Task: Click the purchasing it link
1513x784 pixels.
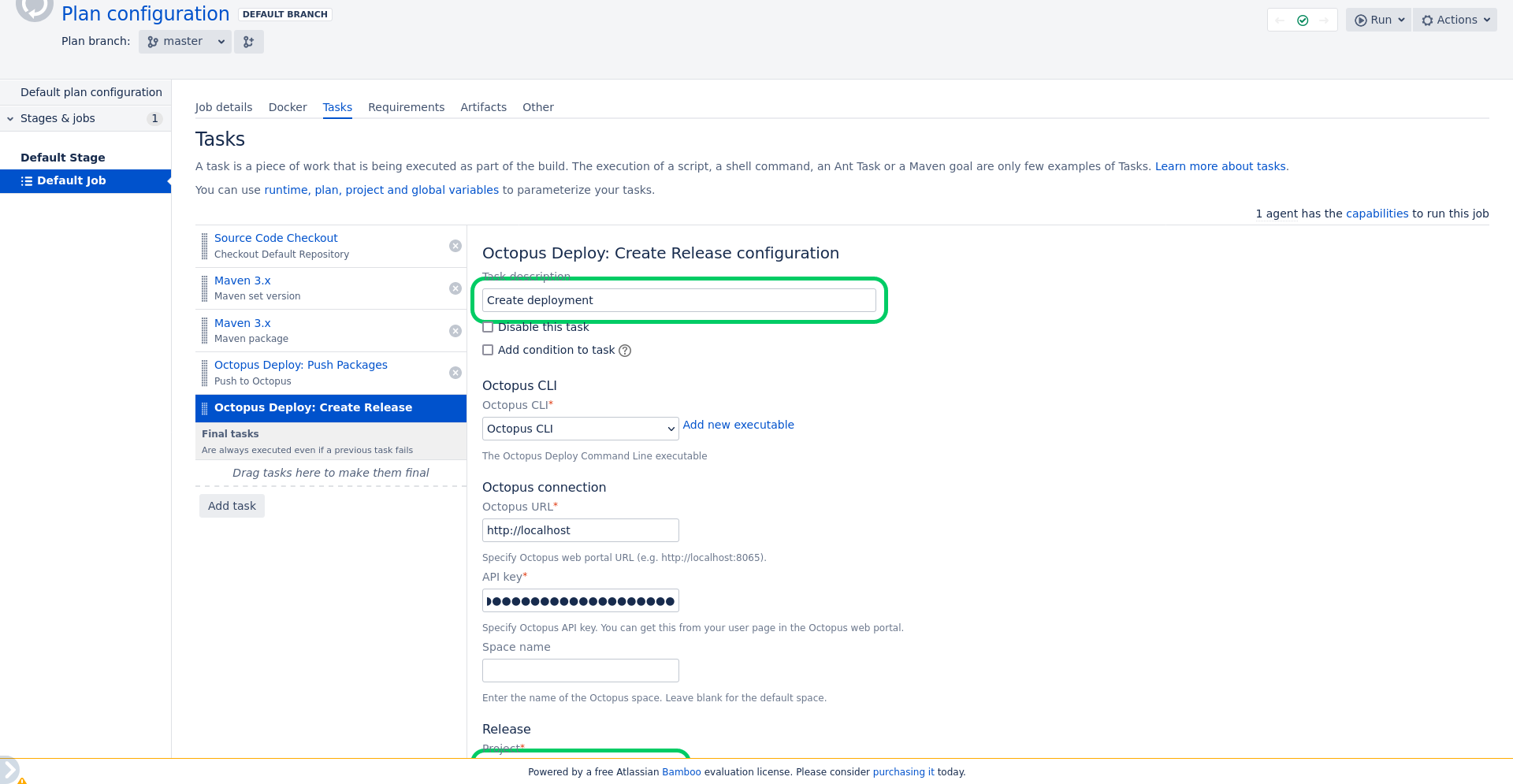Action: tap(903, 772)
